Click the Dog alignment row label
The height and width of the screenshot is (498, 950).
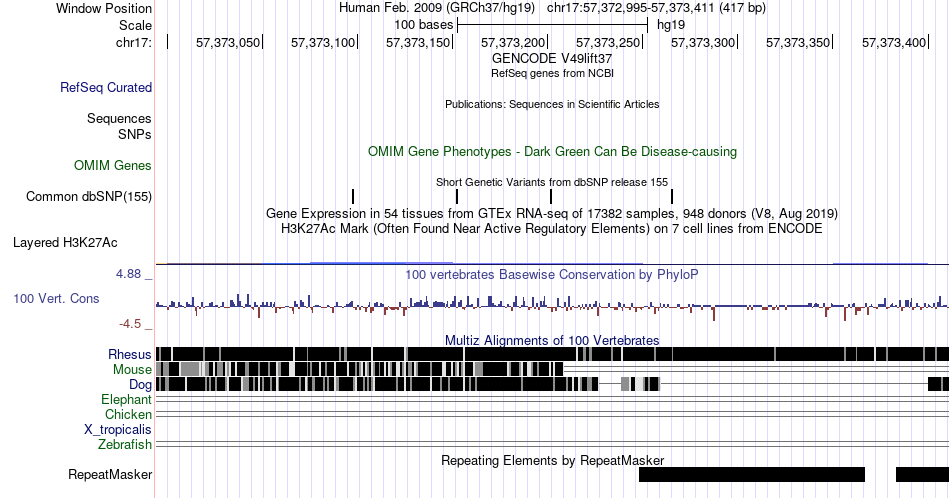point(141,385)
